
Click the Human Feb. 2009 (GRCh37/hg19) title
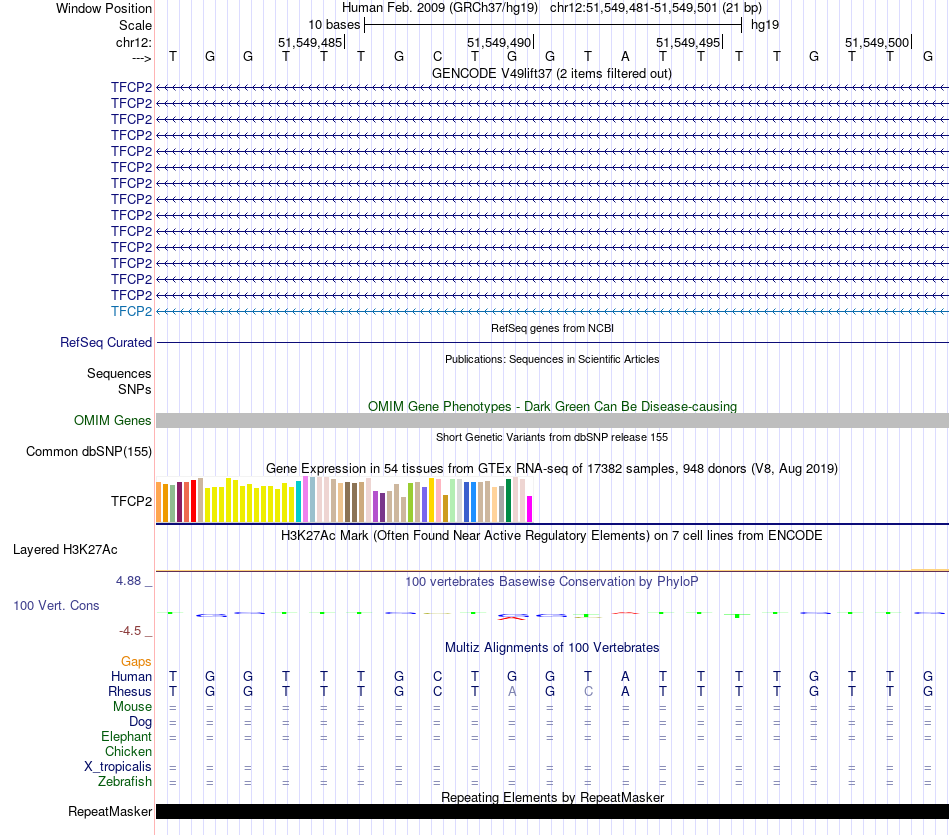tap(440, 8)
